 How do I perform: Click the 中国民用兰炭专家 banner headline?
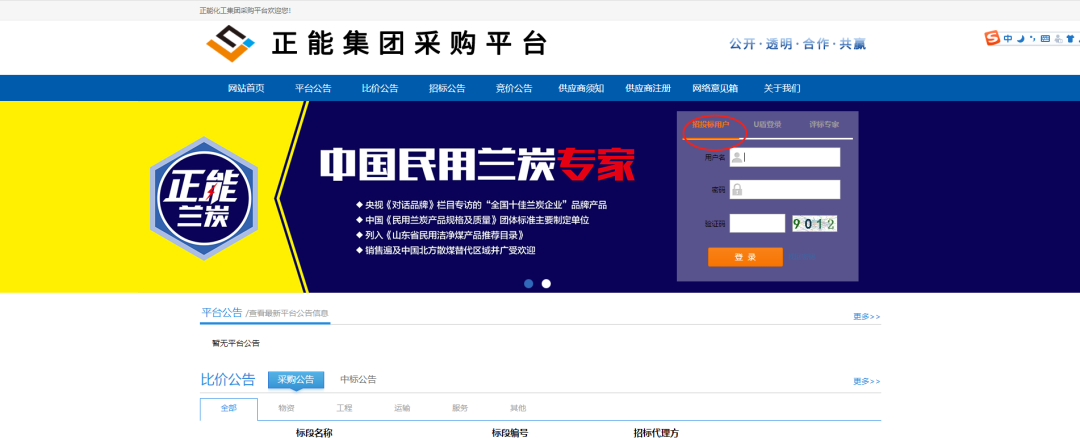(x=477, y=165)
